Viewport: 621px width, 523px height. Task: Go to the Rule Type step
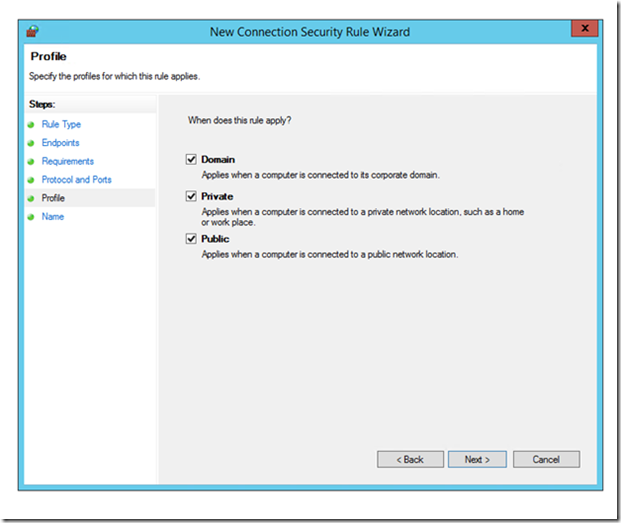coord(61,124)
